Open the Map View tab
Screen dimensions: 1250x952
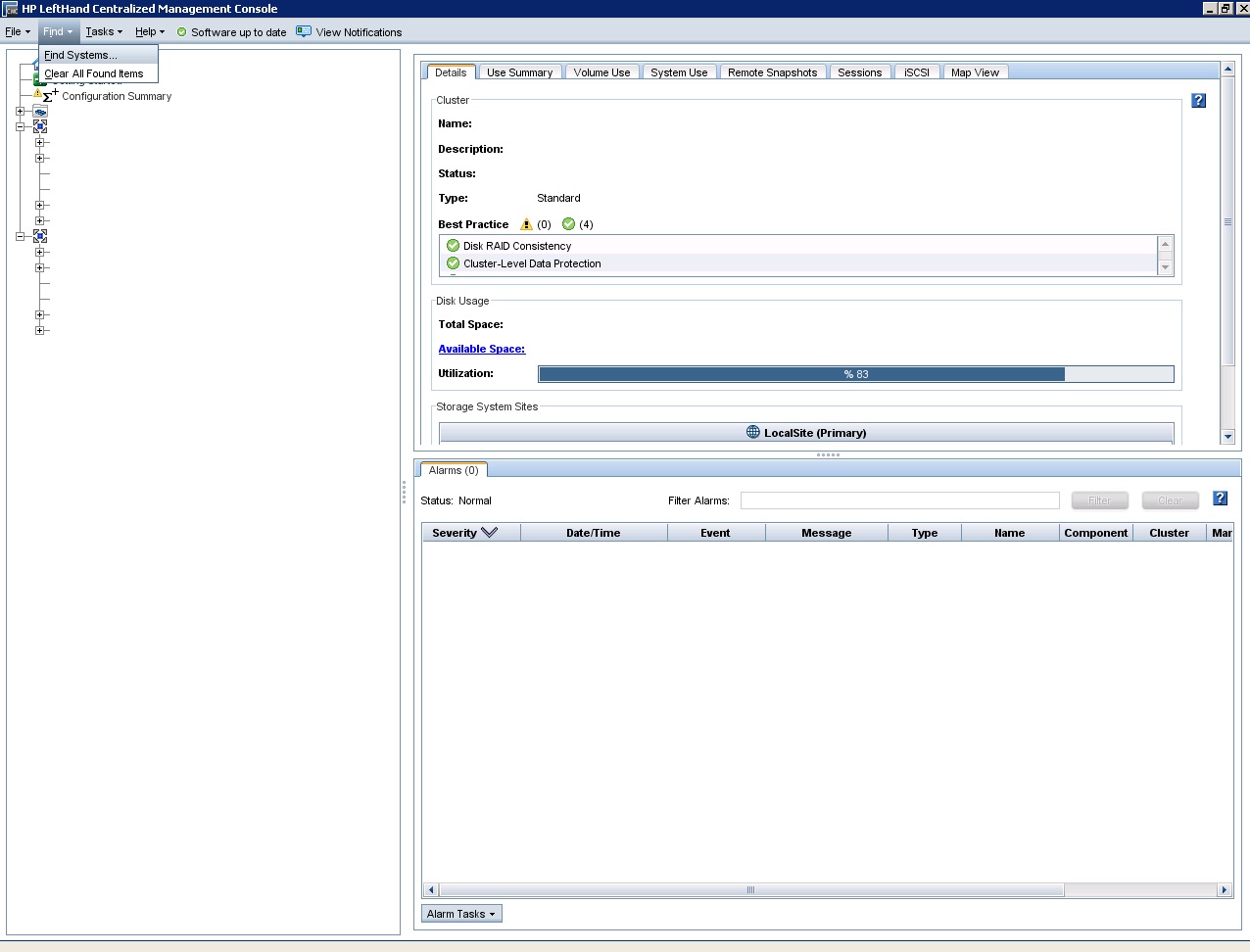pos(975,72)
